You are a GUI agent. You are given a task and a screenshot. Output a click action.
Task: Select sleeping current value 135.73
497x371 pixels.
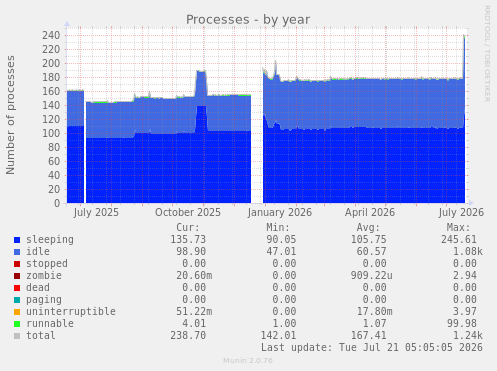[x=188, y=240]
